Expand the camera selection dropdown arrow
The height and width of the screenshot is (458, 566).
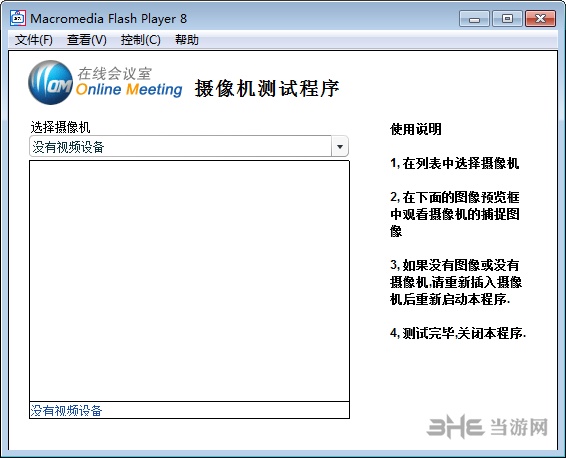[340, 147]
